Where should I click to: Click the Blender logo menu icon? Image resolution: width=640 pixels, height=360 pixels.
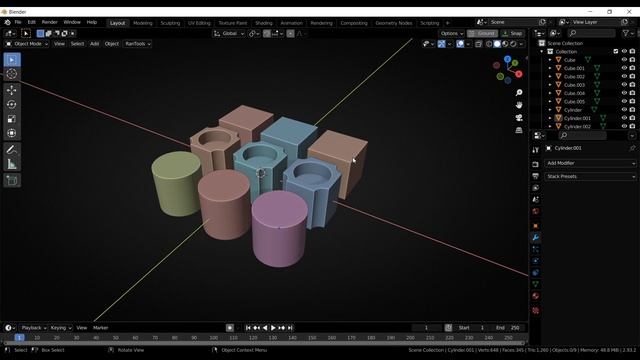(7, 22)
